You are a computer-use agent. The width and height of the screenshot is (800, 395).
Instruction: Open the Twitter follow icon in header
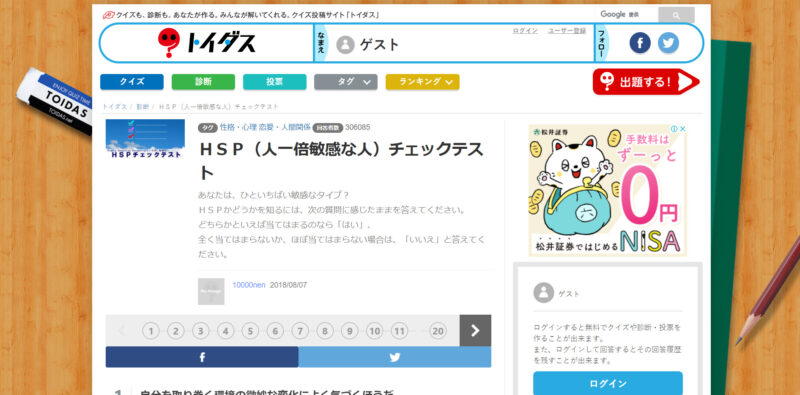[x=668, y=43]
